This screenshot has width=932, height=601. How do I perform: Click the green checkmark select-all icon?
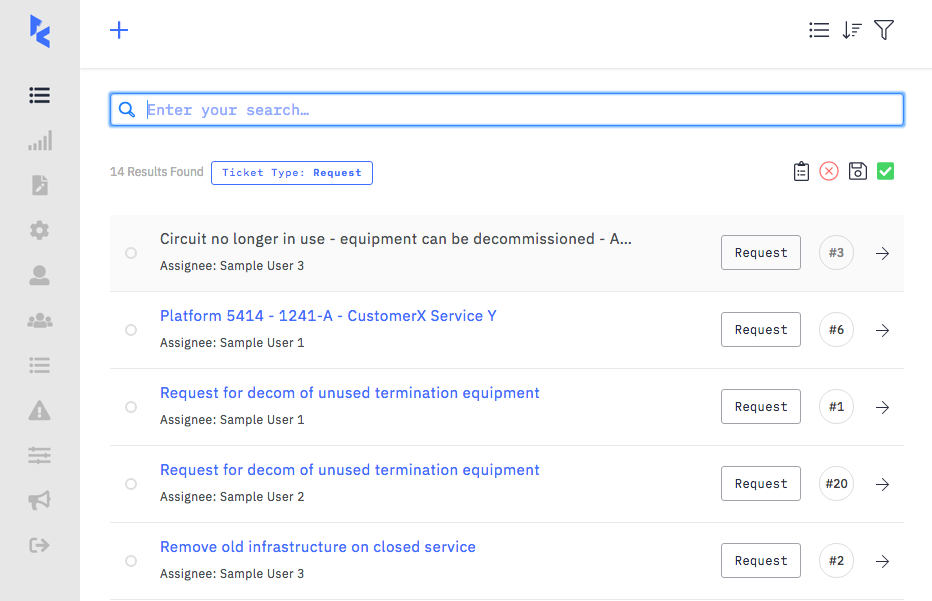click(886, 171)
